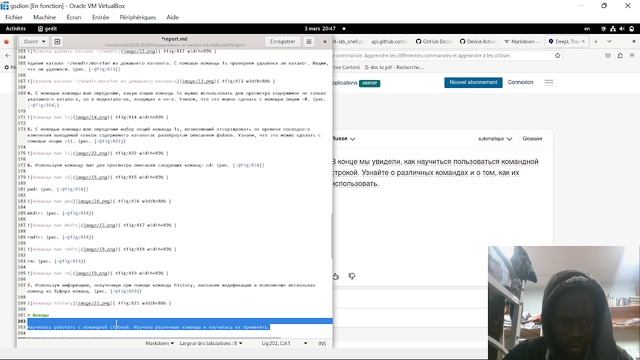Open the clock and calendar at 3 mars 20:47
The height and width of the screenshot is (360, 640).
320,29
